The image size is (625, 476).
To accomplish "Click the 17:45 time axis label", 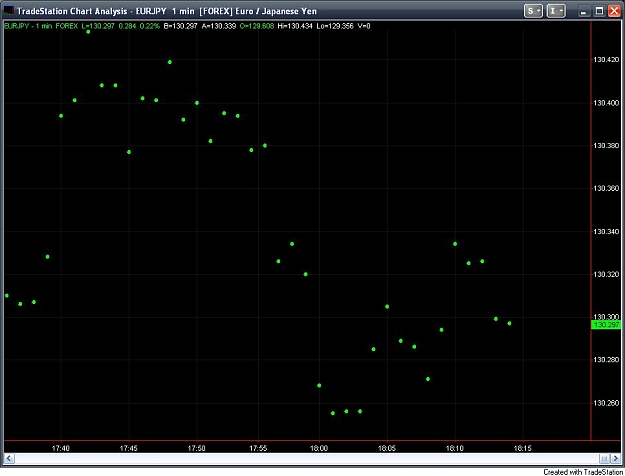I will 128,448.
